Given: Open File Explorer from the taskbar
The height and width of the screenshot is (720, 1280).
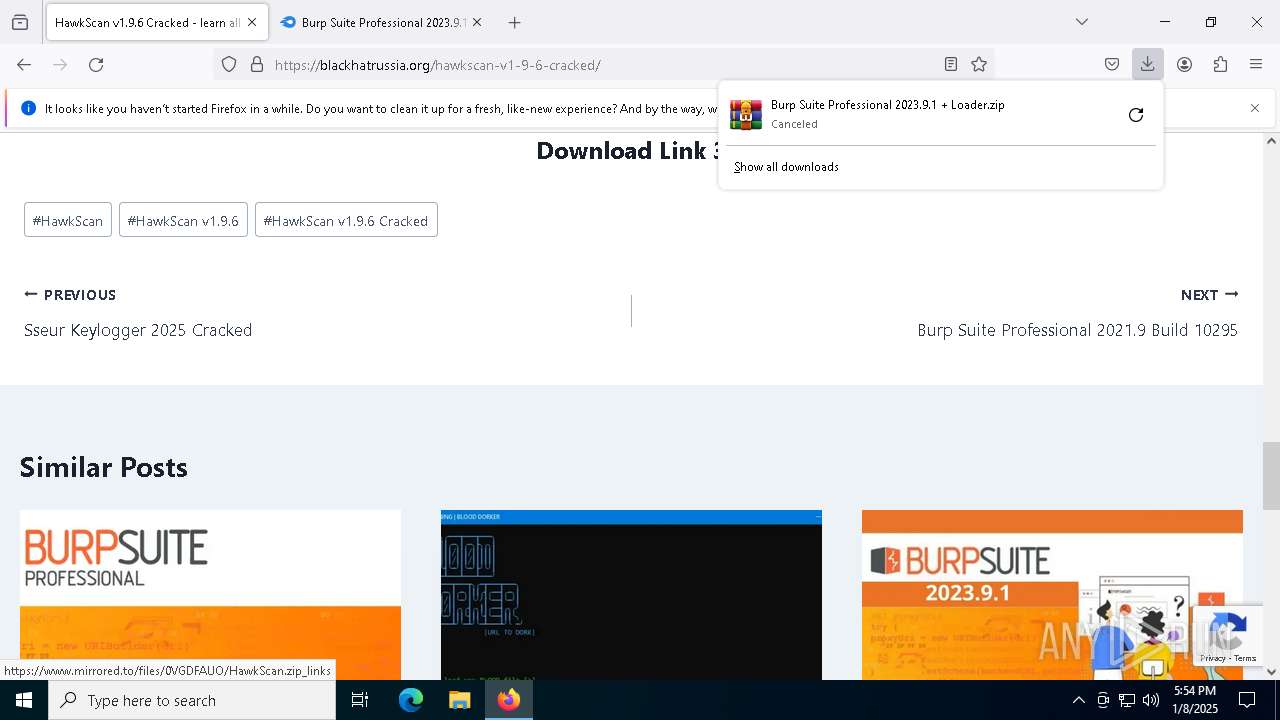Looking at the screenshot, I should [460, 700].
